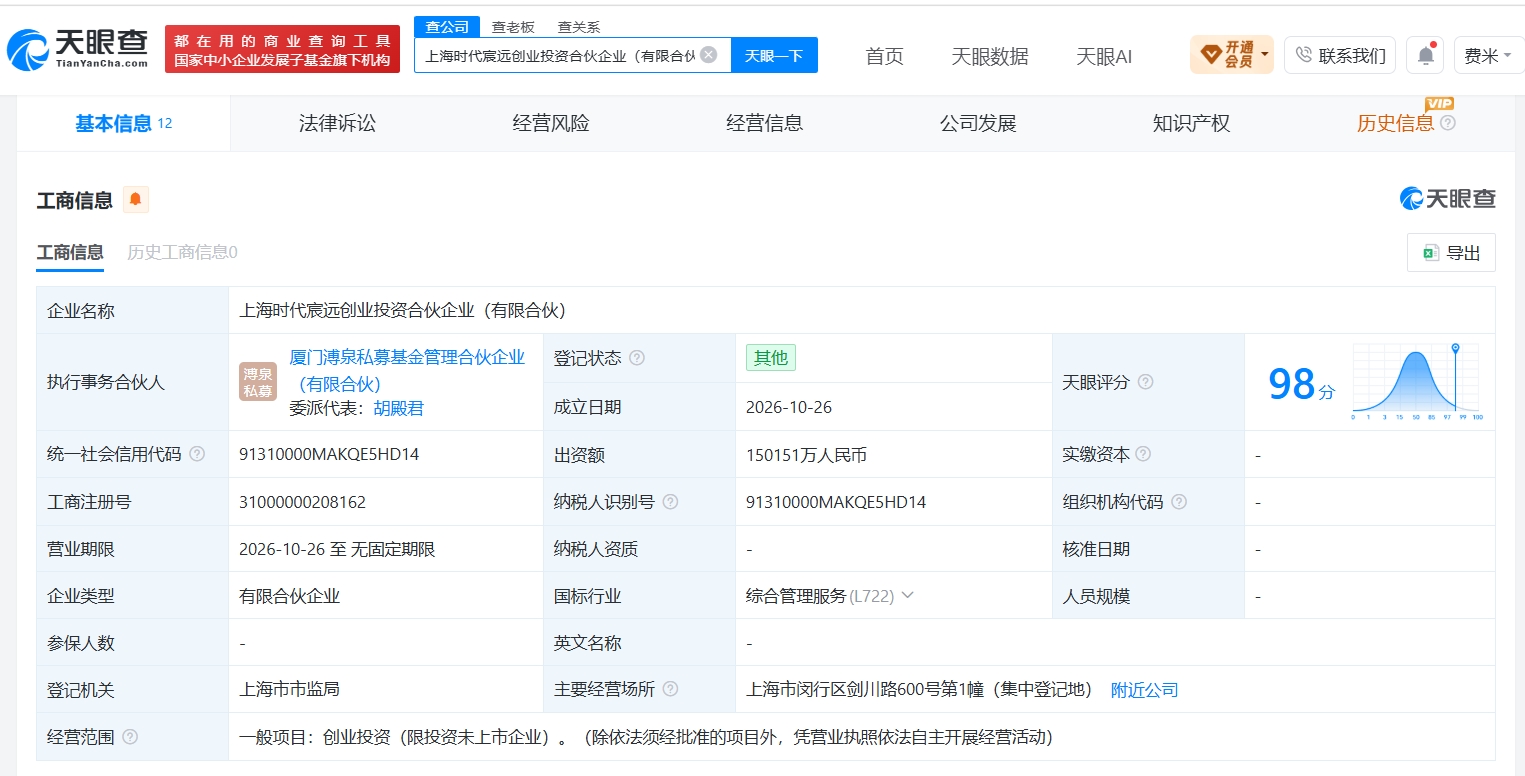
Task: Click 导出 export button
Action: [x=1451, y=253]
